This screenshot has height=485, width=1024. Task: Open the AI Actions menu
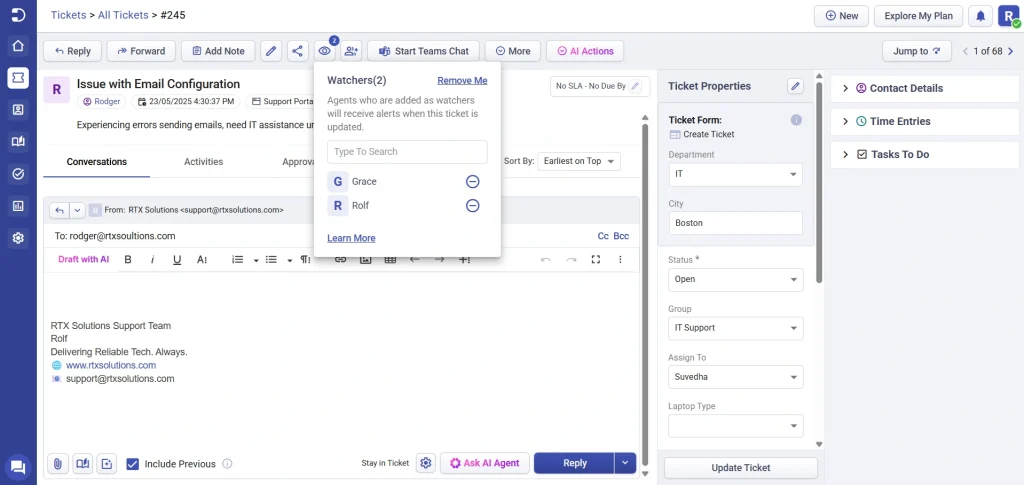[585, 51]
